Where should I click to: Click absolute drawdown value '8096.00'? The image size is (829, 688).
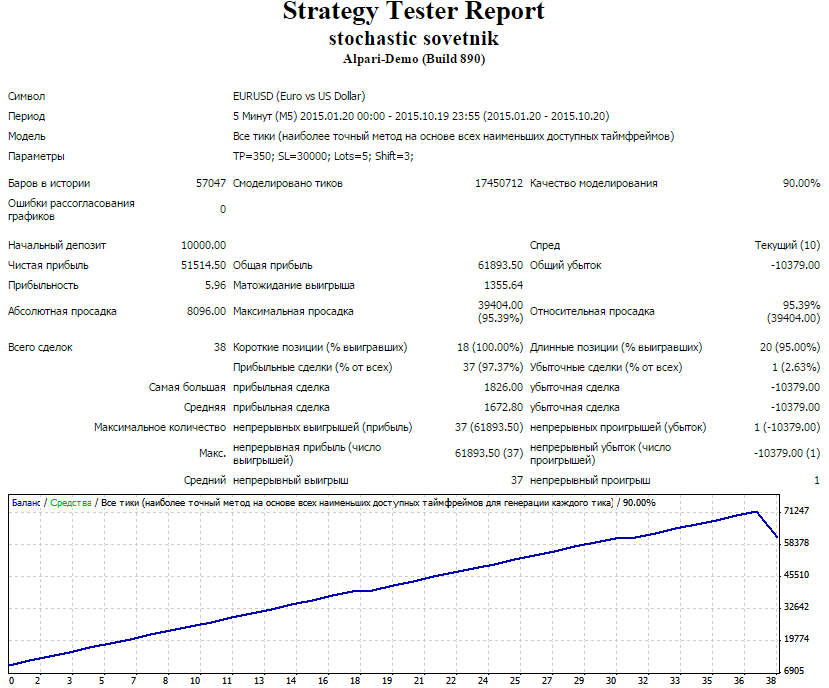(206, 311)
